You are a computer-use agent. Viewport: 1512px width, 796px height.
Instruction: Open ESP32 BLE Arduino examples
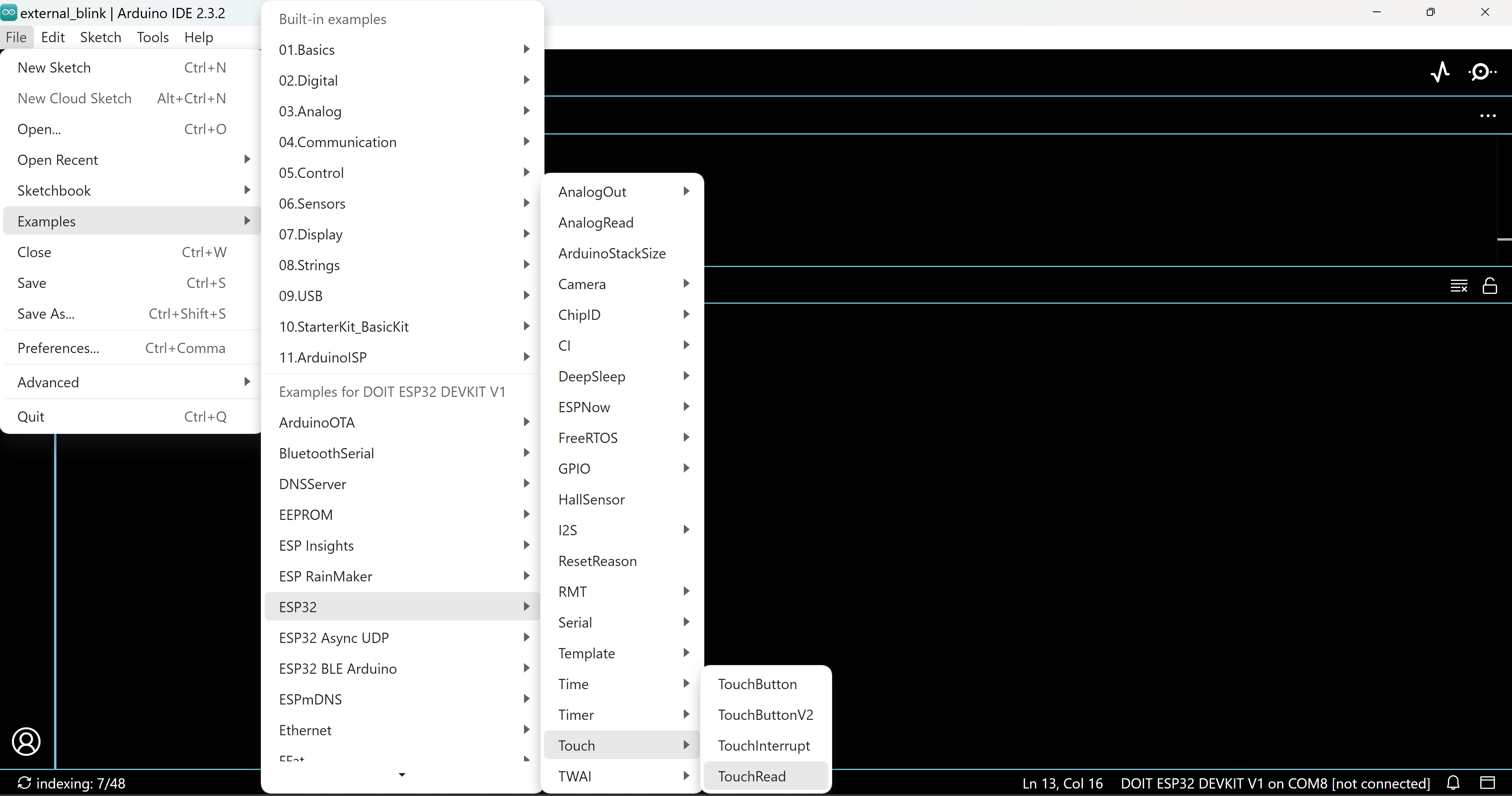pos(402,669)
